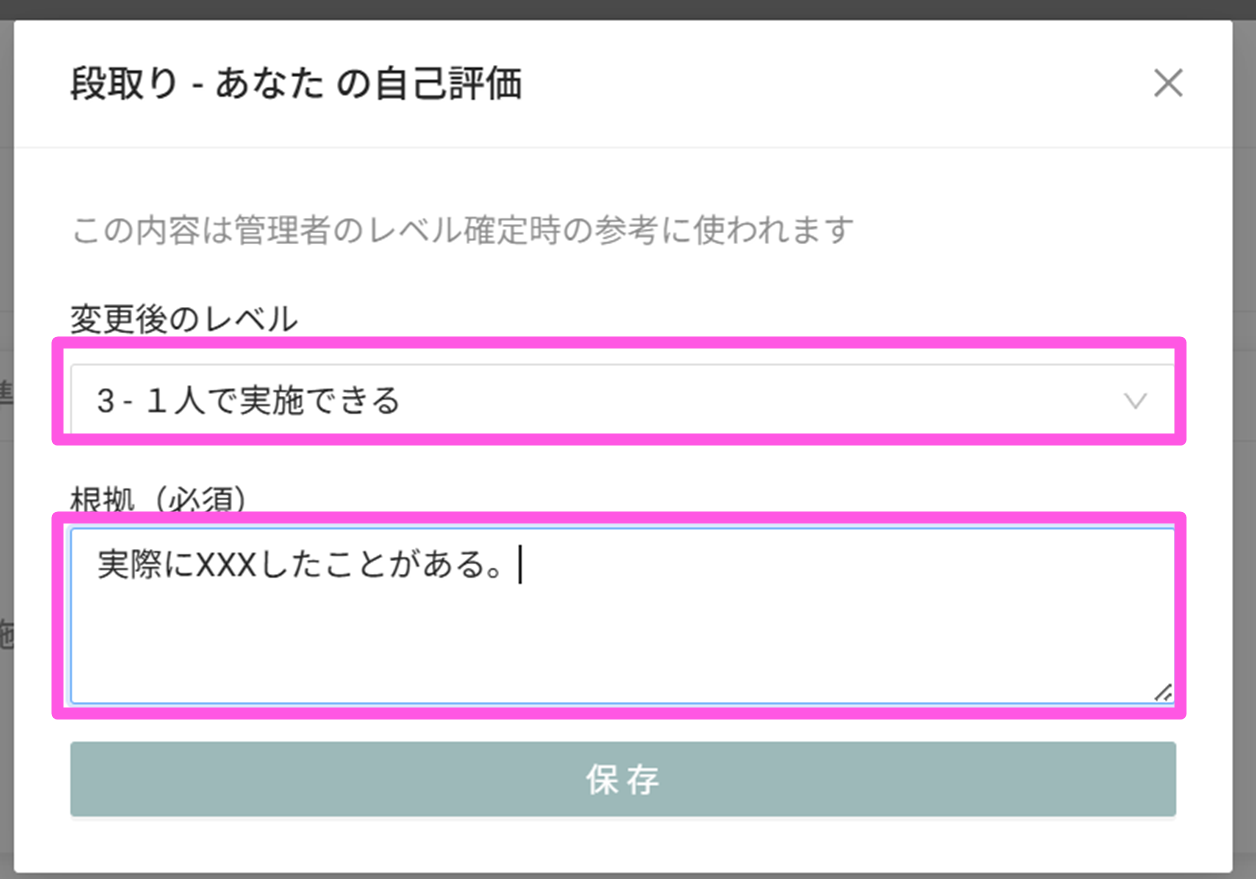Click the selected value "3 - 1人で実施できる"
The height and width of the screenshot is (879, 1256).
pos(248,401)
